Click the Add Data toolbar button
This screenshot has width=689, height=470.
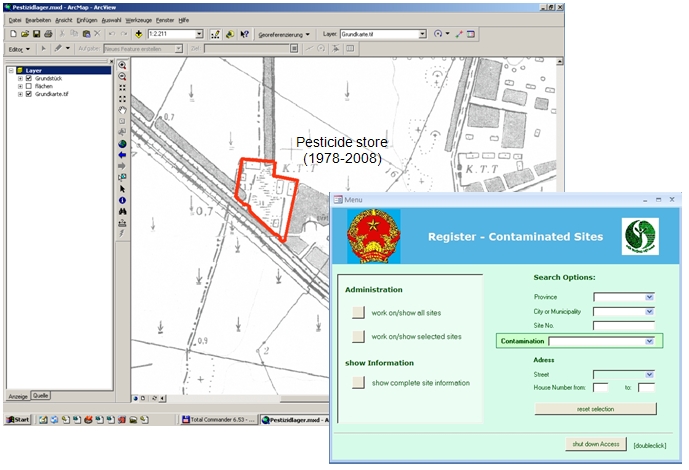coord(138,33)
